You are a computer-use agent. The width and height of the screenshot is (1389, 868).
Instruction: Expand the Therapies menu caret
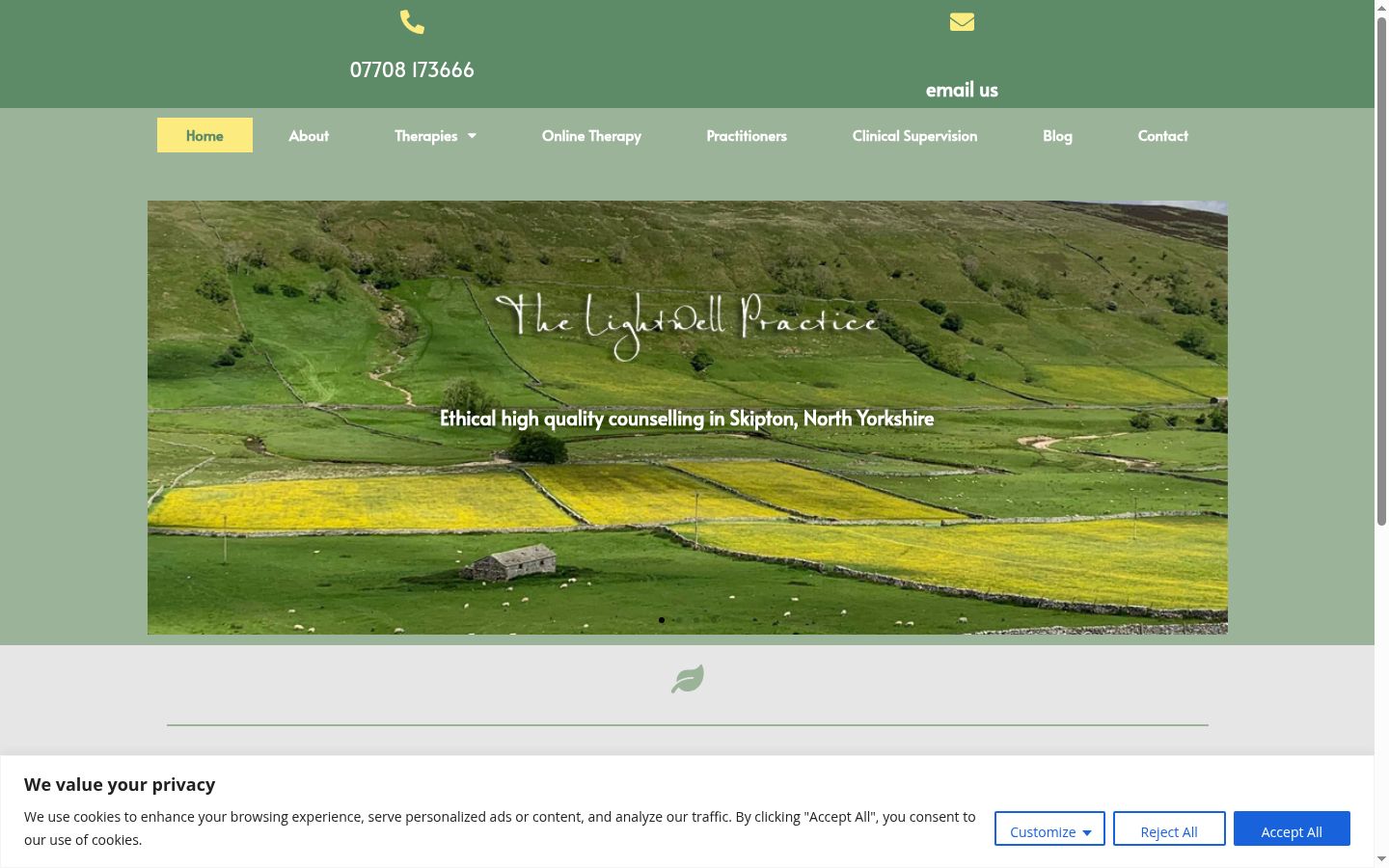point(472,136)
